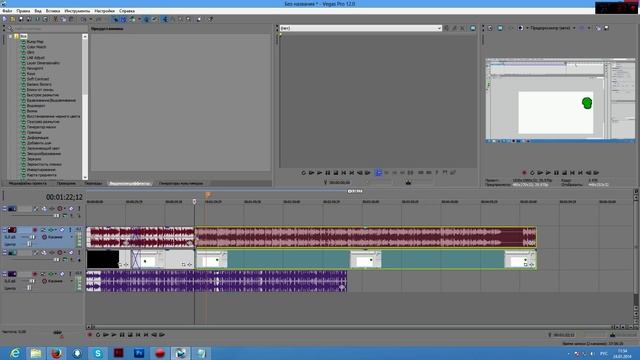Viewport: 640px width, 360px height.
Task: Play from start in the video preview window
Action: 540,173
